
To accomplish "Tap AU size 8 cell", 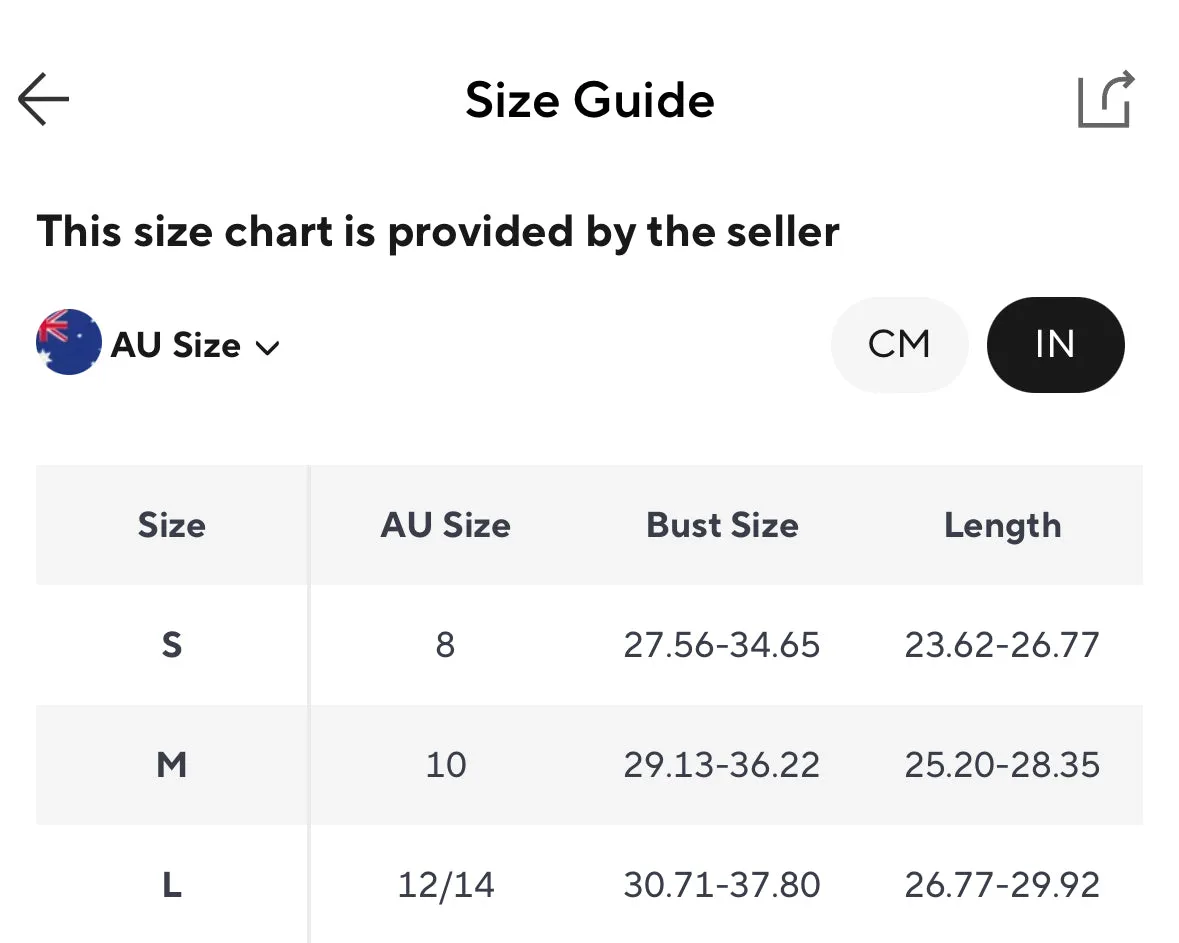I will (x=445, y=645).
